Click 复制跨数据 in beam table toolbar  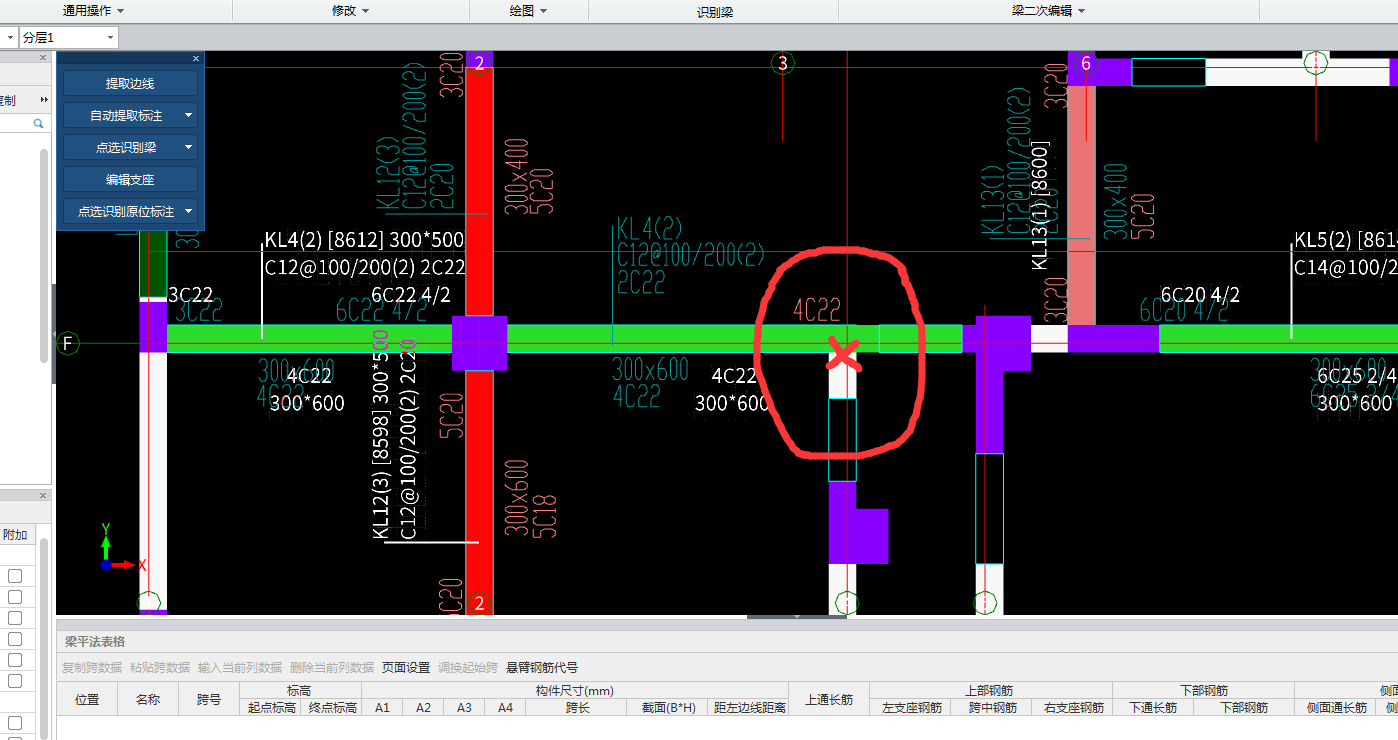tap(92, 667)
